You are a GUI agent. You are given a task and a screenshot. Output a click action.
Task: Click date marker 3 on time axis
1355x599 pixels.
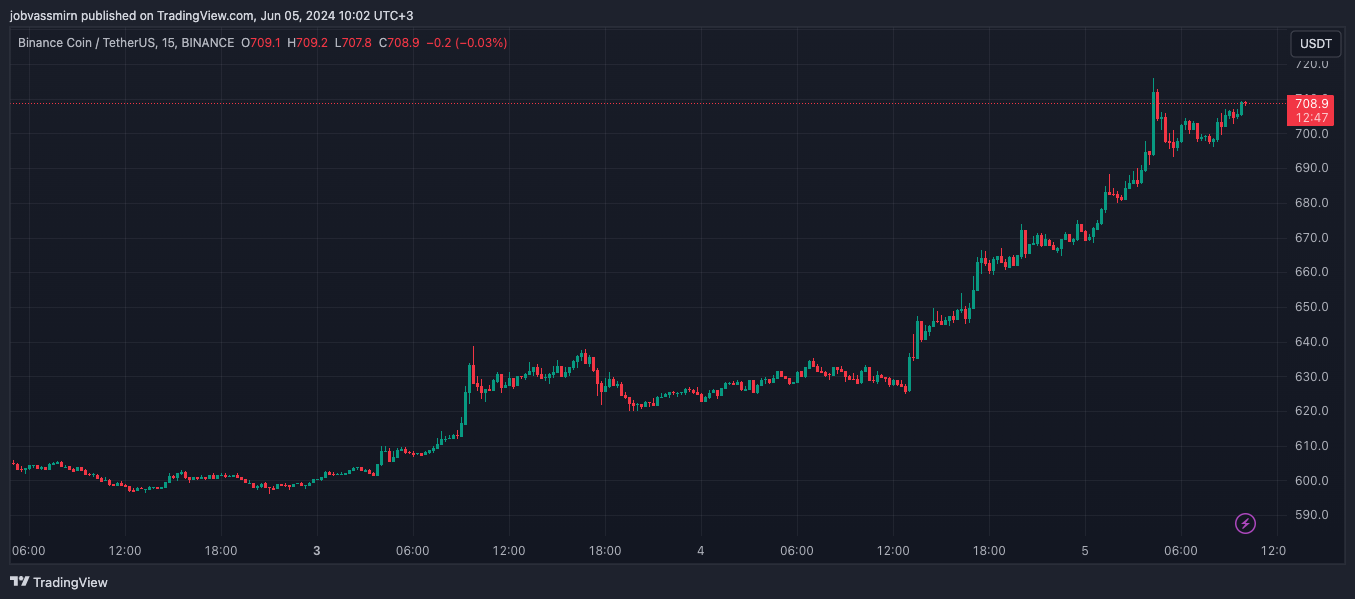tap(317, 551)
